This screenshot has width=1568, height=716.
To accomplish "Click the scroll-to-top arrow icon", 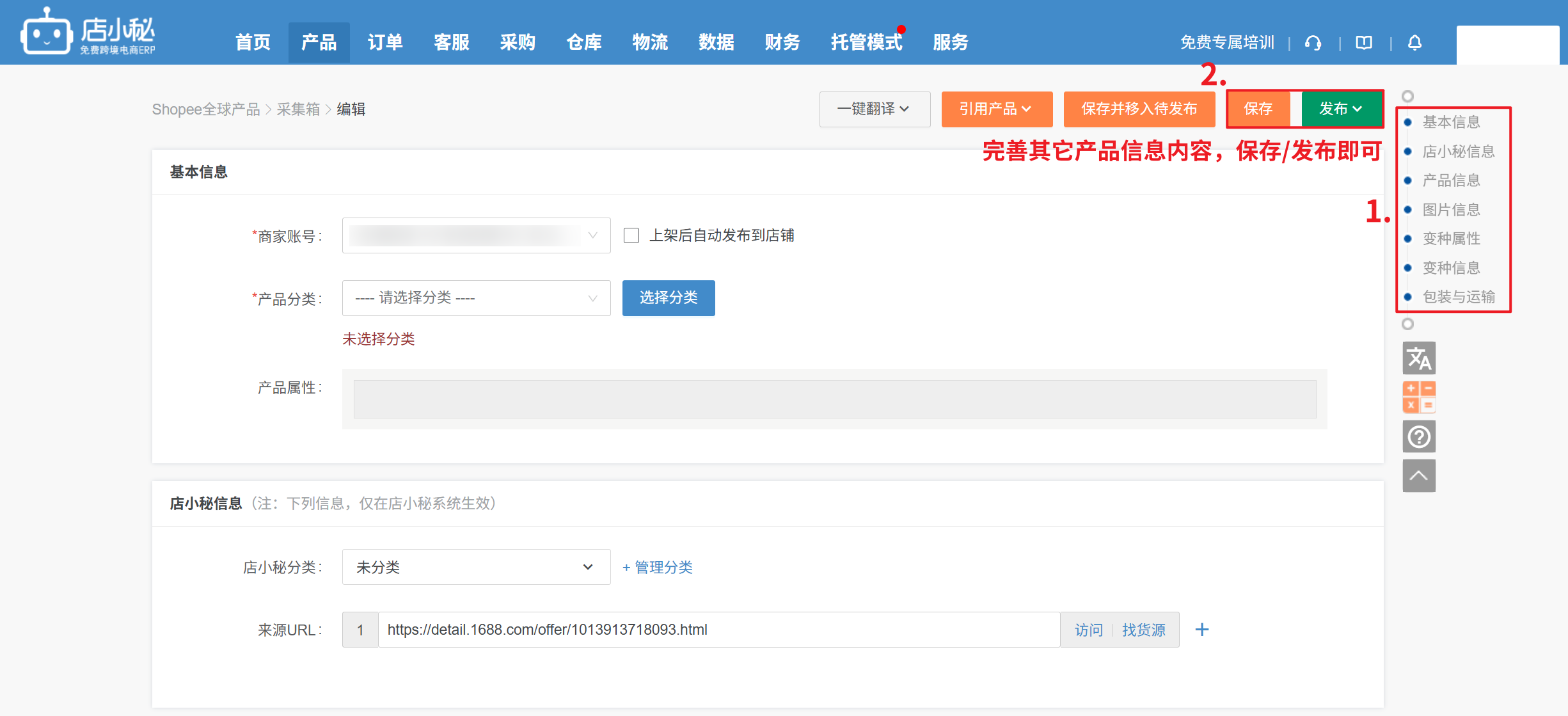I will [x=1418, y=476].
